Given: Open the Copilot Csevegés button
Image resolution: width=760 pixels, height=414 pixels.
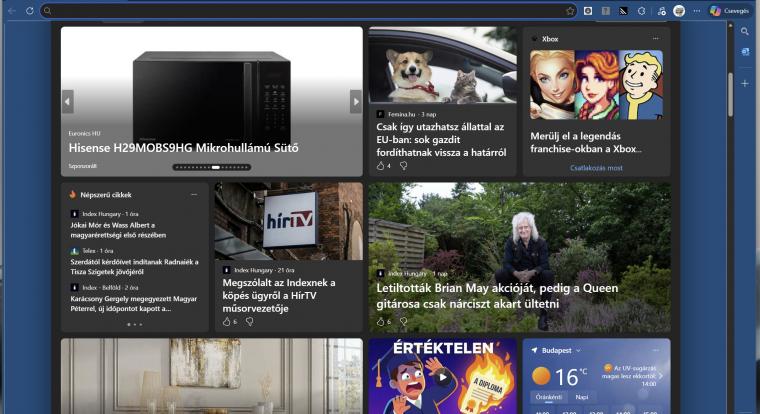Looking at the screenshot, I should [x=729, y=11].
